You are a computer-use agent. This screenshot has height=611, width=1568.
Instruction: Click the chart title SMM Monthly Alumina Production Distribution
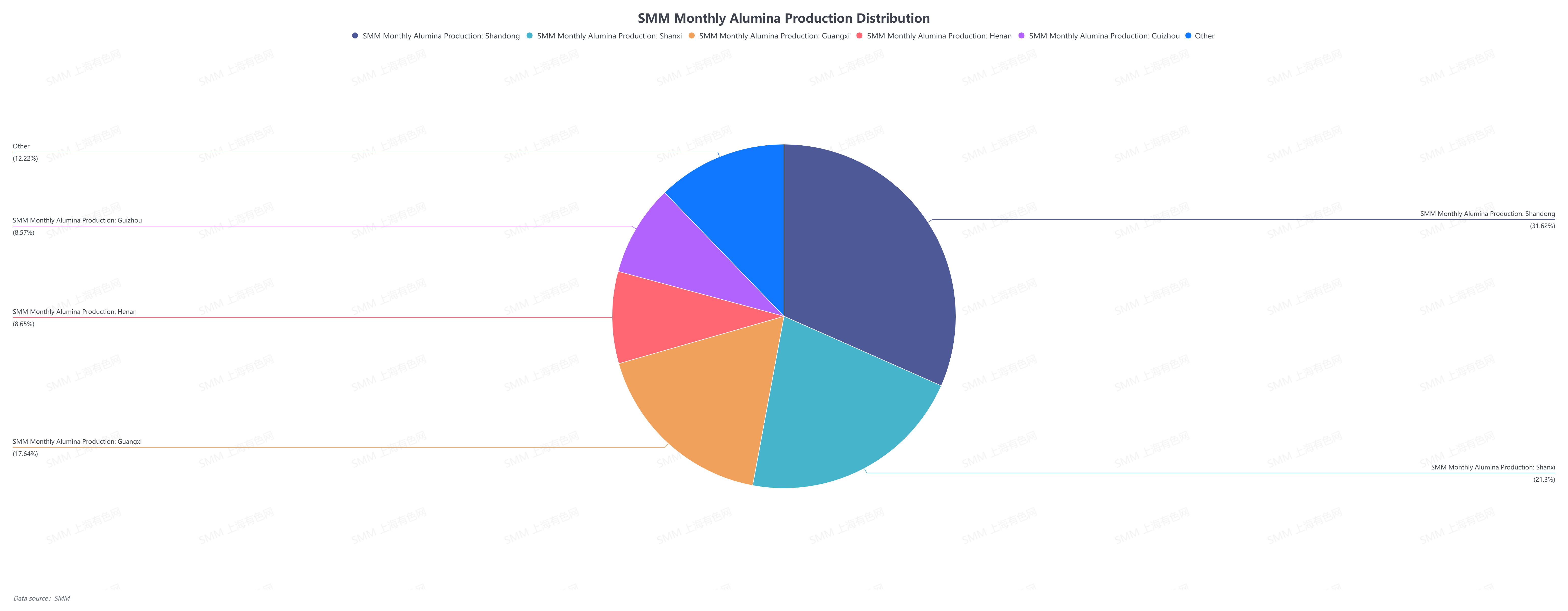coord(784,18)
